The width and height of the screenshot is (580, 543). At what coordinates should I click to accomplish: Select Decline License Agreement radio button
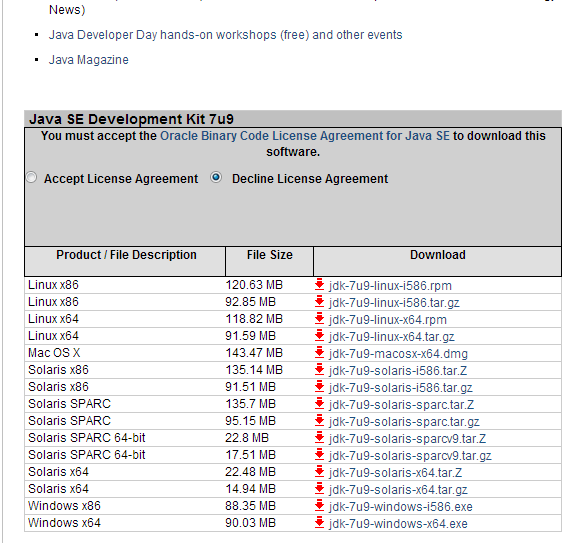(x=216, y=178)
